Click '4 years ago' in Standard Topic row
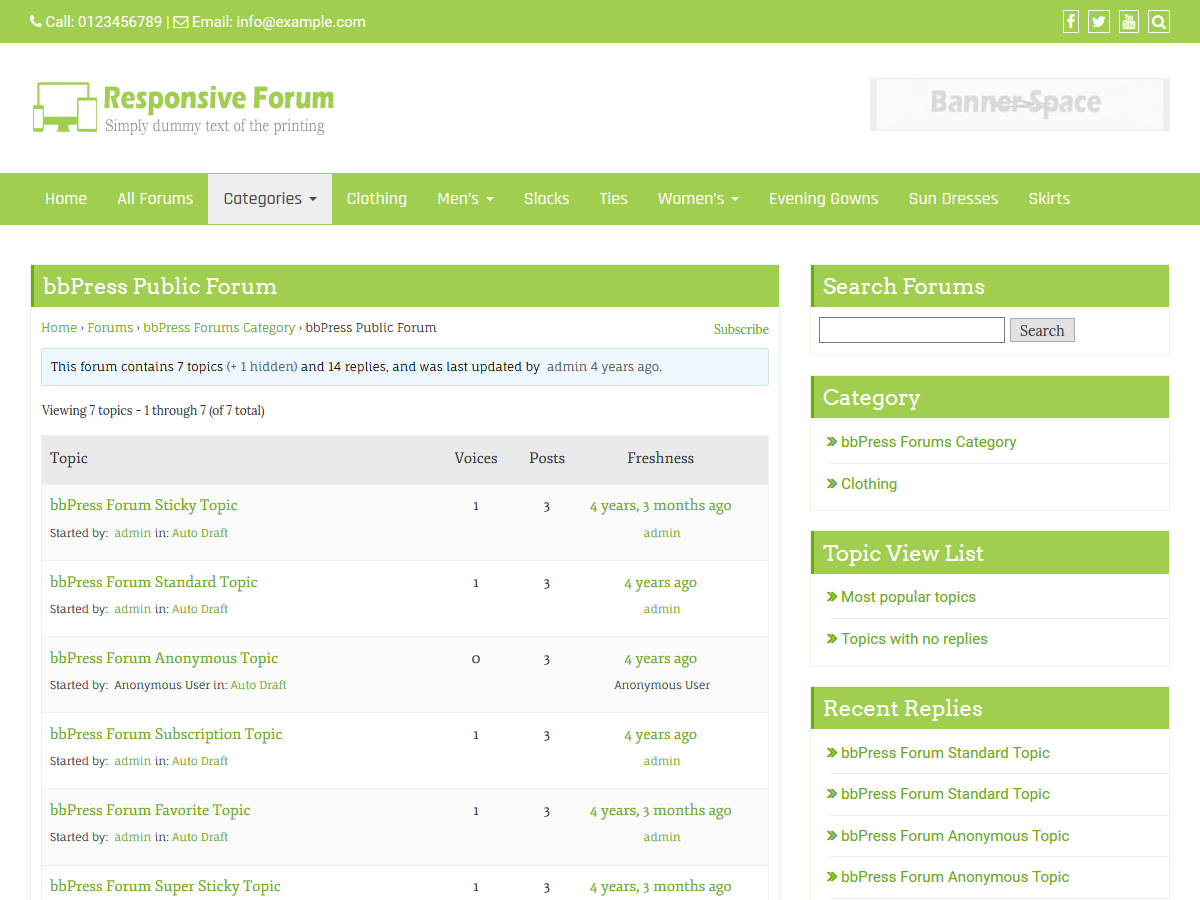This screenshot has width=1200, height=900. 660,583
